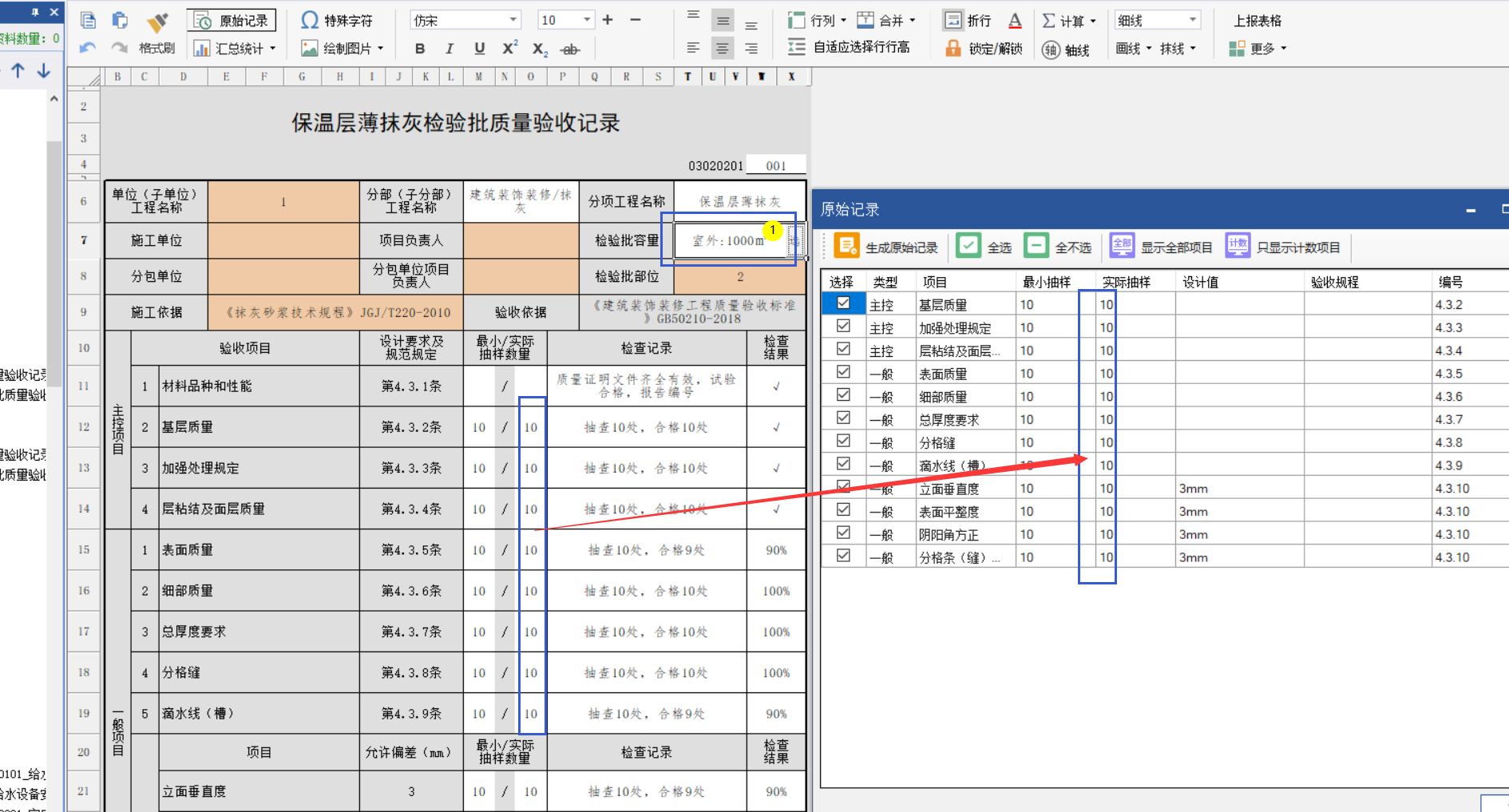Toggle the 折行 wrap text button

point(967,20)
